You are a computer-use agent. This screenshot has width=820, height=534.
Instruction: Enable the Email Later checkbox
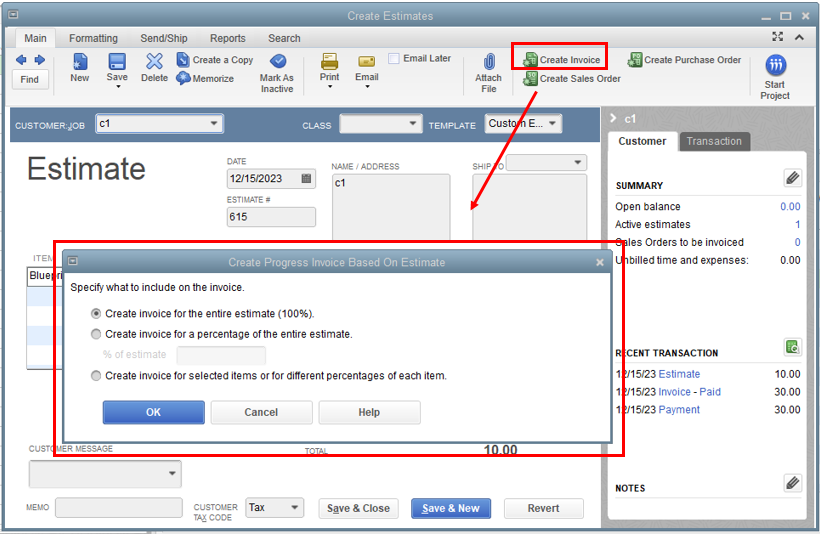coord(394,59)
